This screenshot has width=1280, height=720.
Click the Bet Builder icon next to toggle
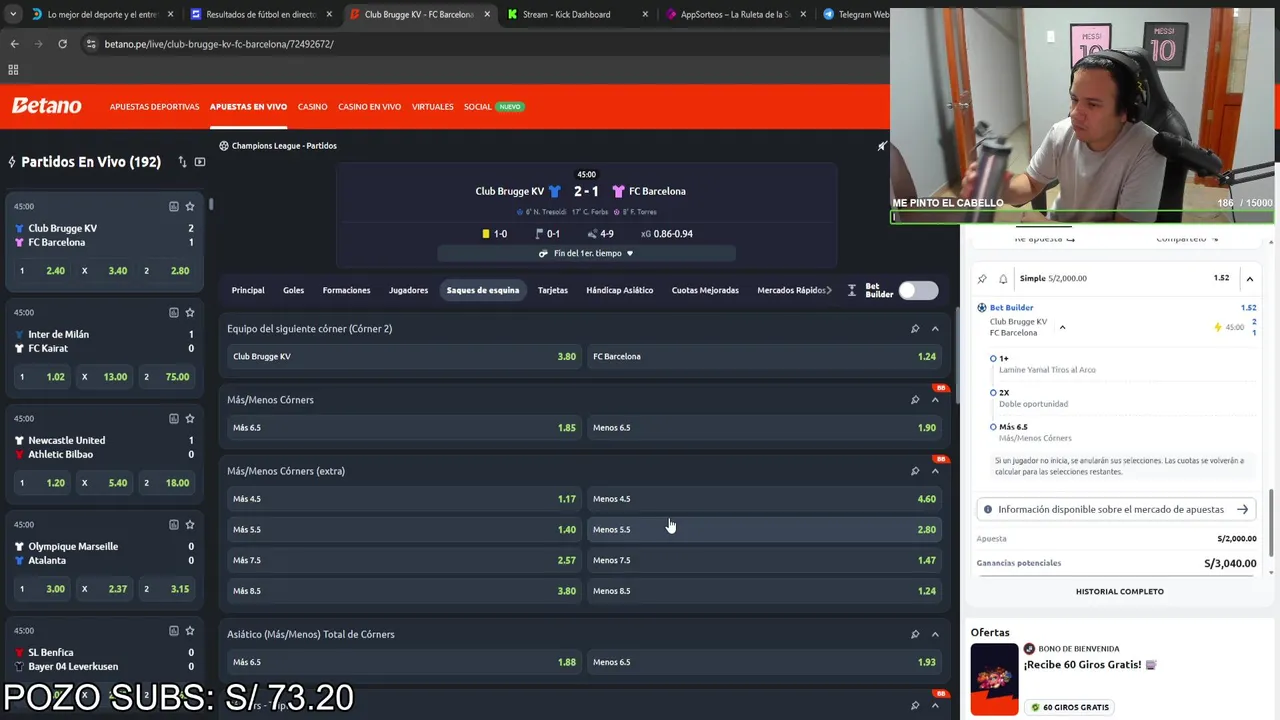(852, 290)
